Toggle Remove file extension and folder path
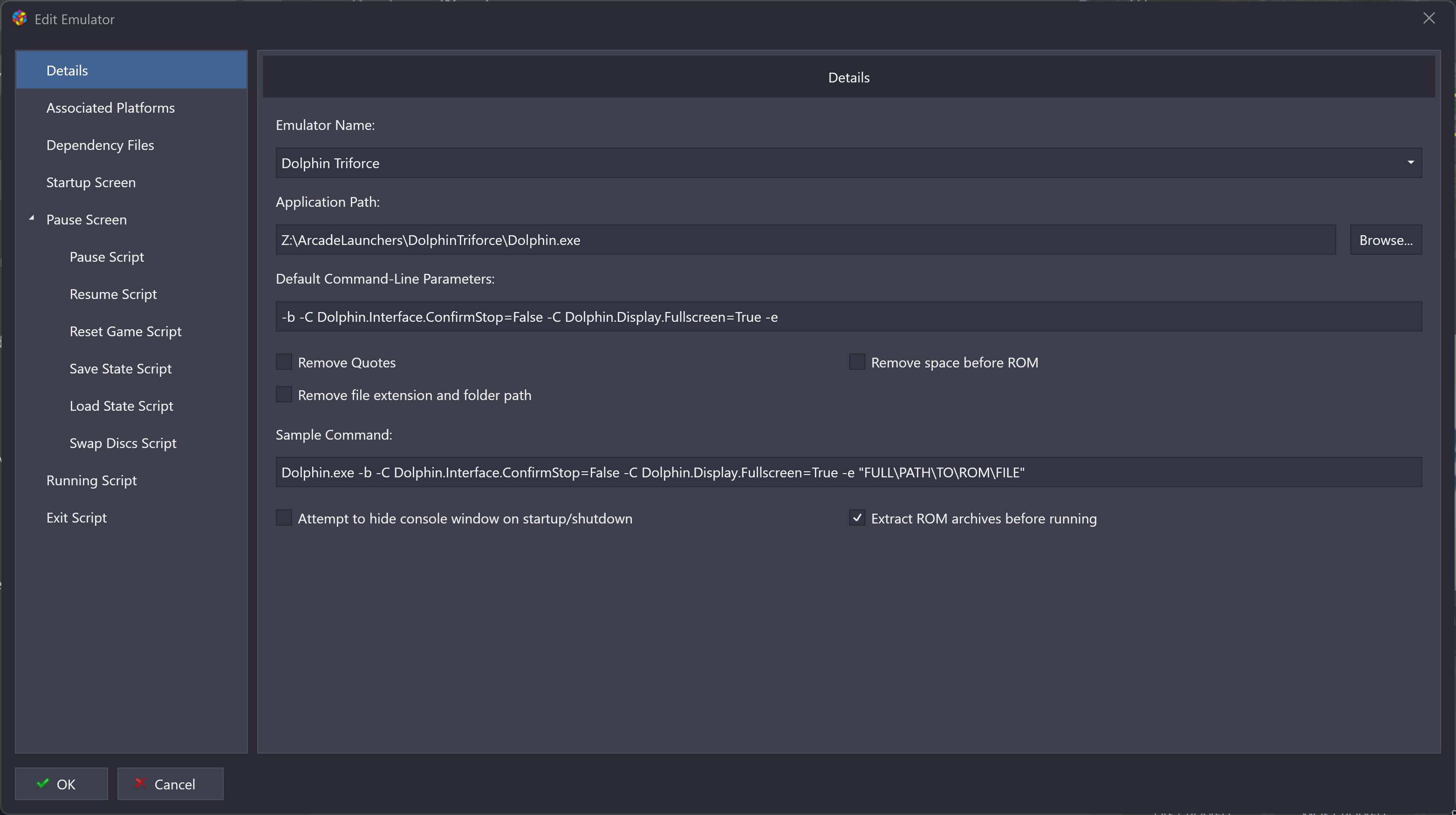Image resolution: width=1456 pixels, height=815 pixels. (x=284, y=394)
